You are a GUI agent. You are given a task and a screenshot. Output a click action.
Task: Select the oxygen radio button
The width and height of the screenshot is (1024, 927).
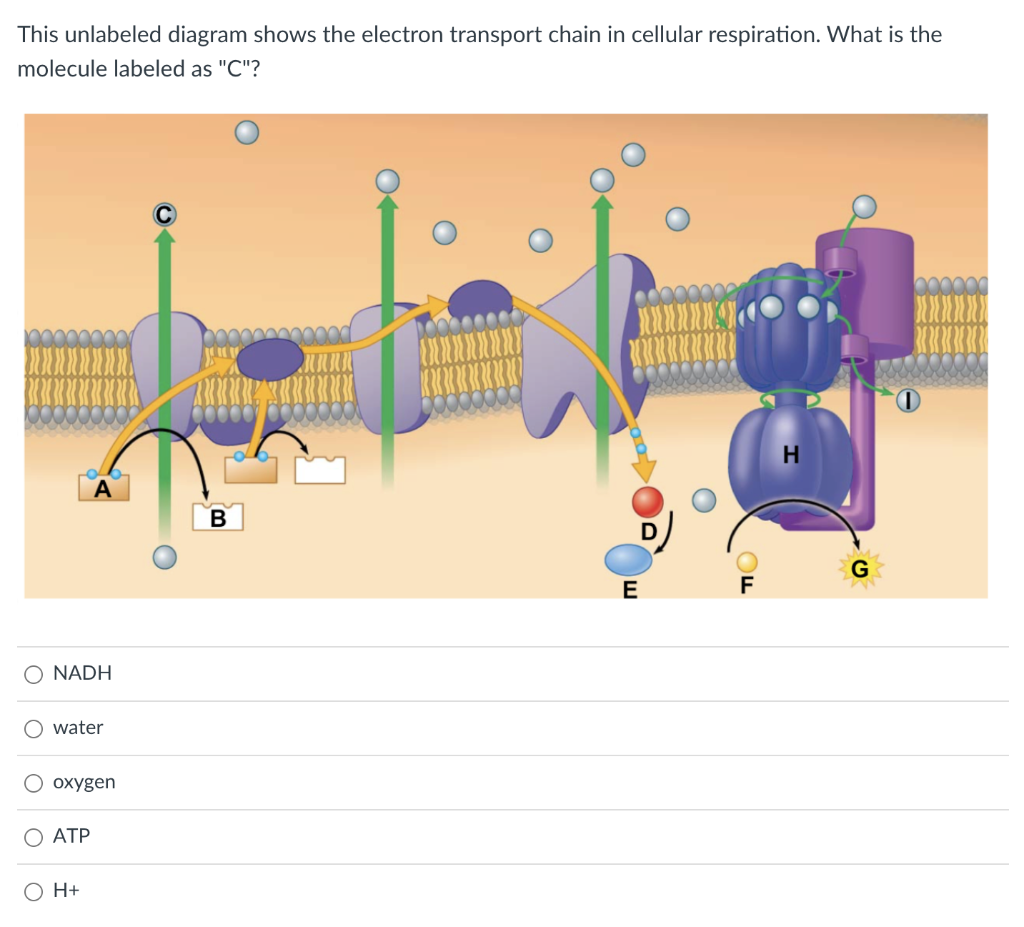(33, 783)
